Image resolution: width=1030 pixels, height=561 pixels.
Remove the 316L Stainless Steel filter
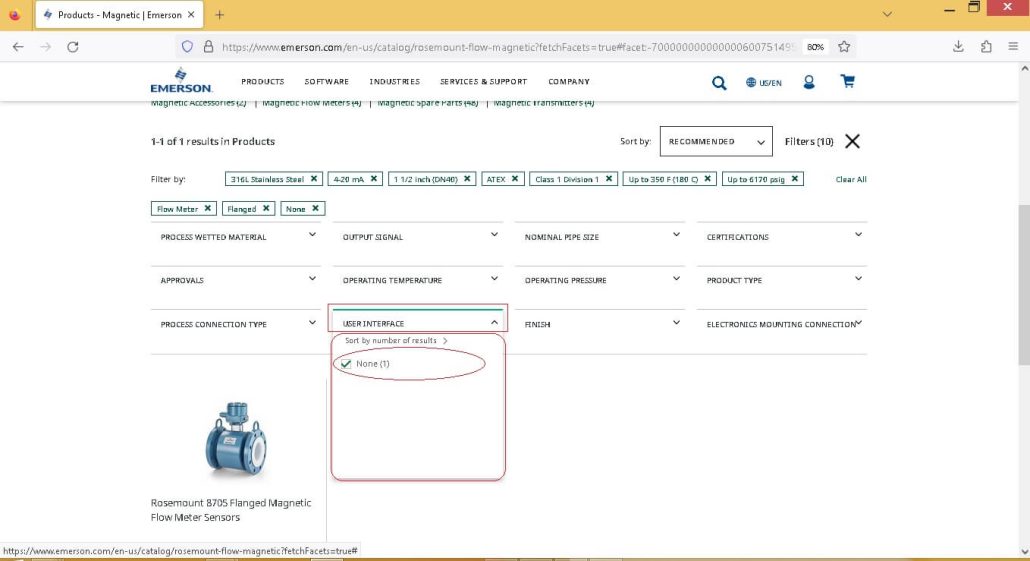[x=314, y=179]
